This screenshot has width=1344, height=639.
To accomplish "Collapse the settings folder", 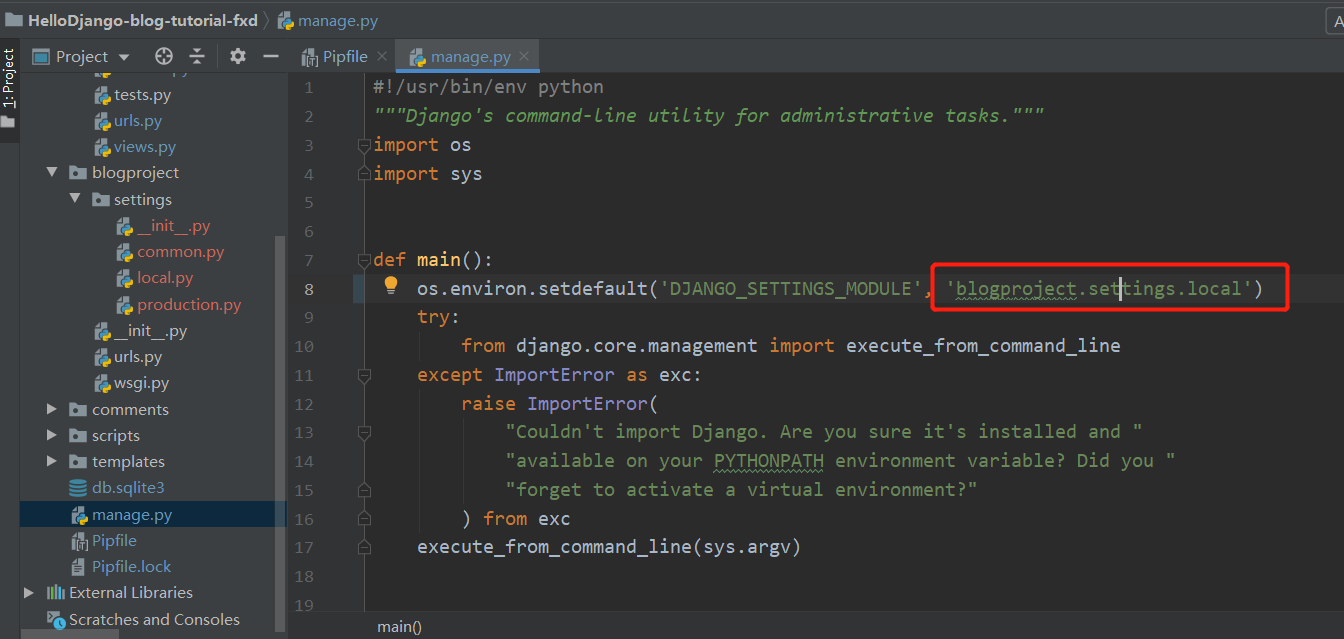I will pyautogui.click(x=75, y=199).
